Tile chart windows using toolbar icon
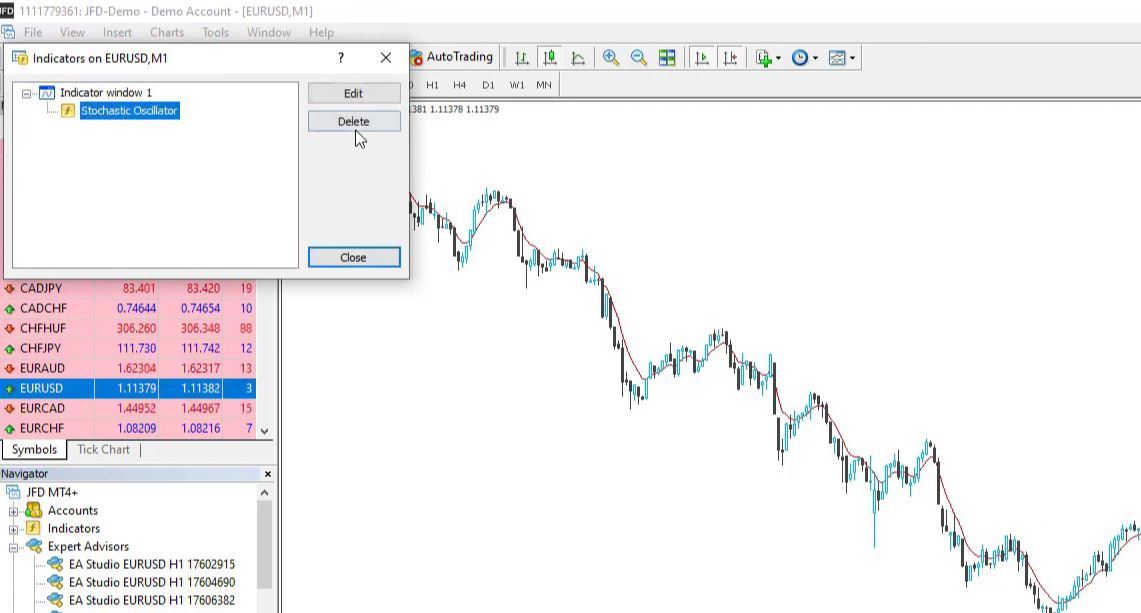 tap(667, 57)
